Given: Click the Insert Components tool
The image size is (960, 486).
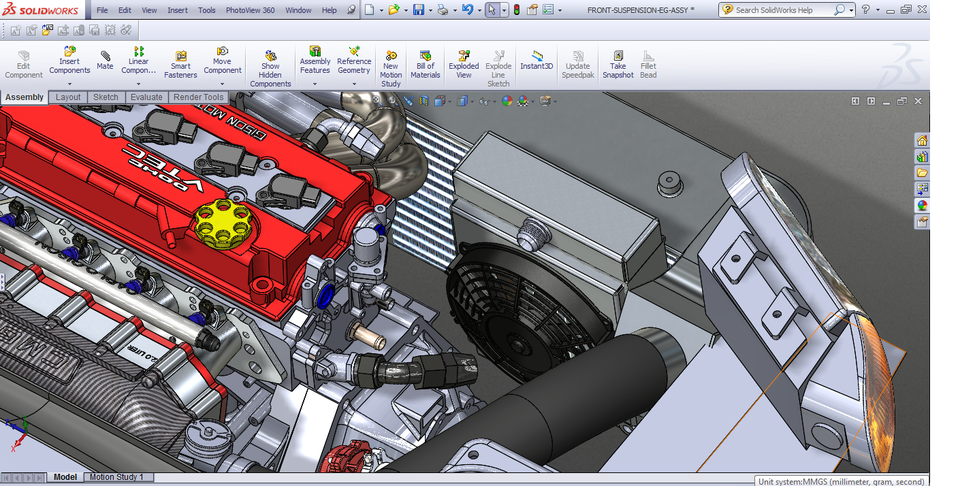Looking at the screenshot, I should 69,62.
